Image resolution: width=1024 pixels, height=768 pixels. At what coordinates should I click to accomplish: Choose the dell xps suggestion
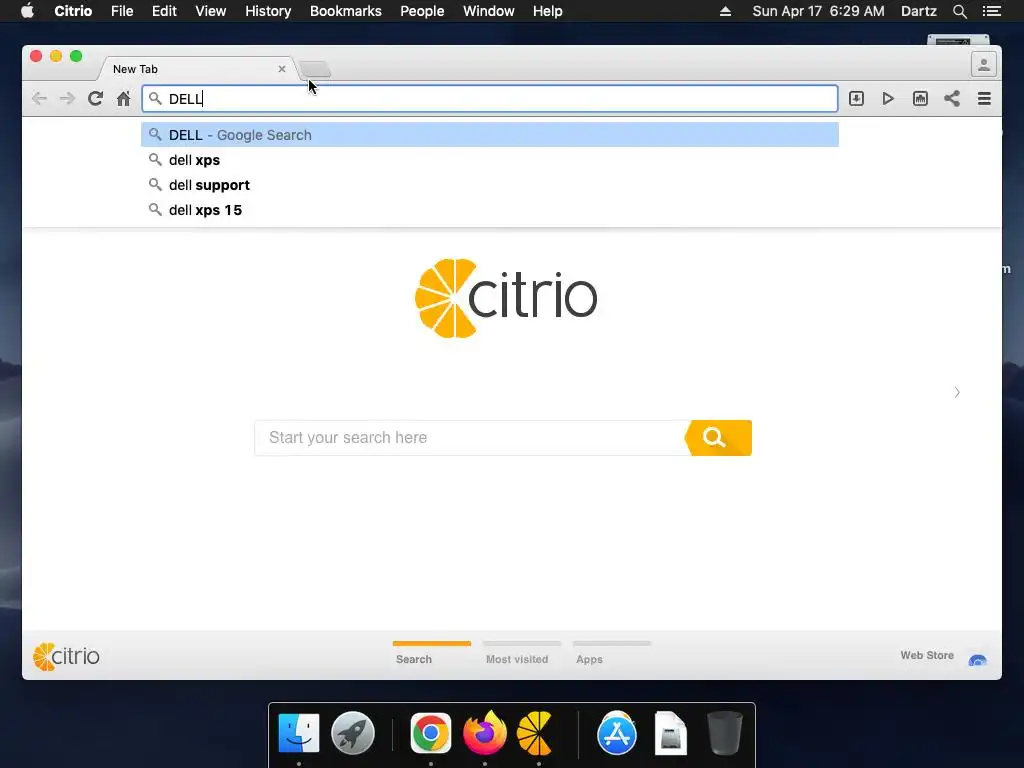click(490, 160)
